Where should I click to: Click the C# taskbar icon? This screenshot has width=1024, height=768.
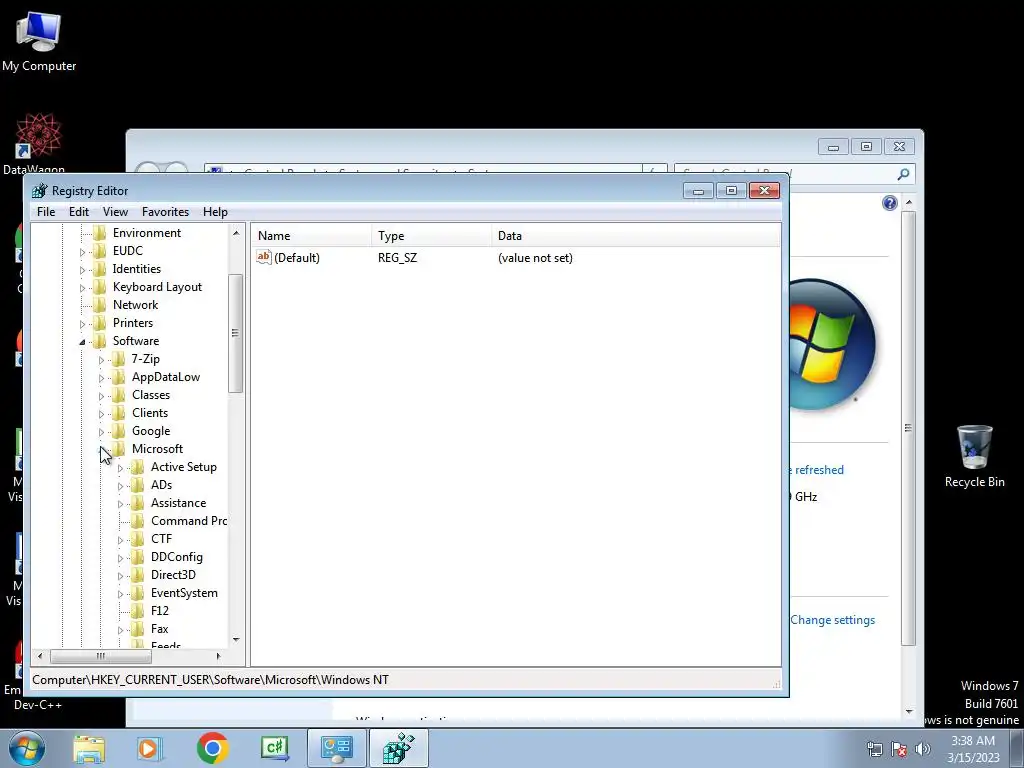click(274, 748)
